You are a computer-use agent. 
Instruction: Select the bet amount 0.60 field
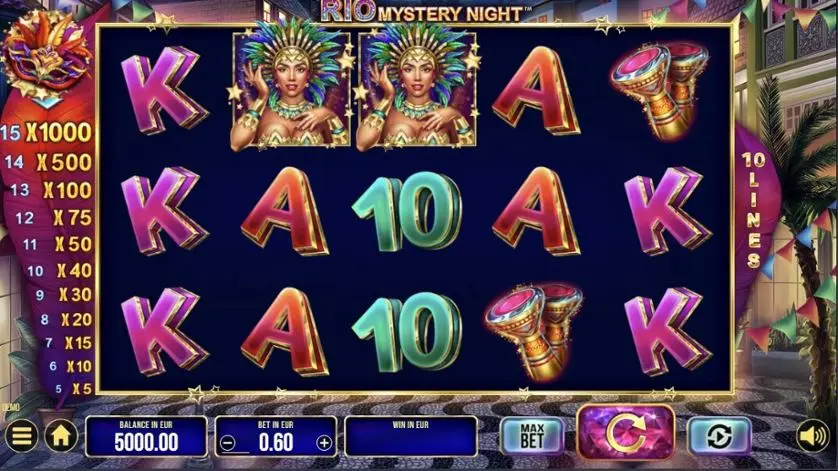[x=276, y=436]
